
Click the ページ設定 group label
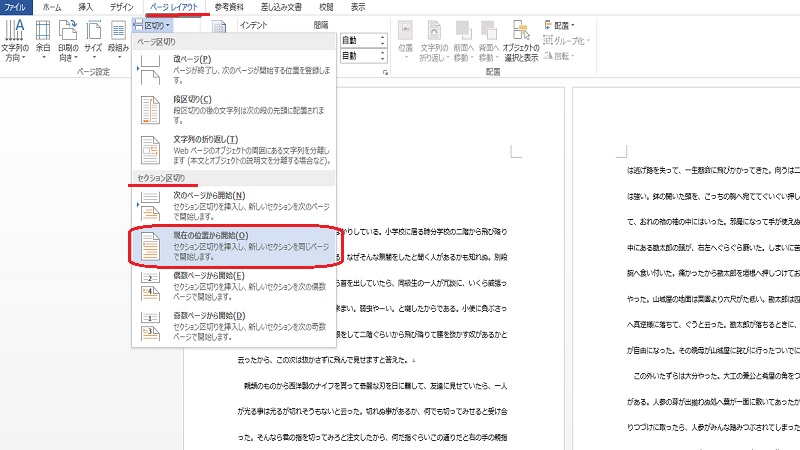93,72
